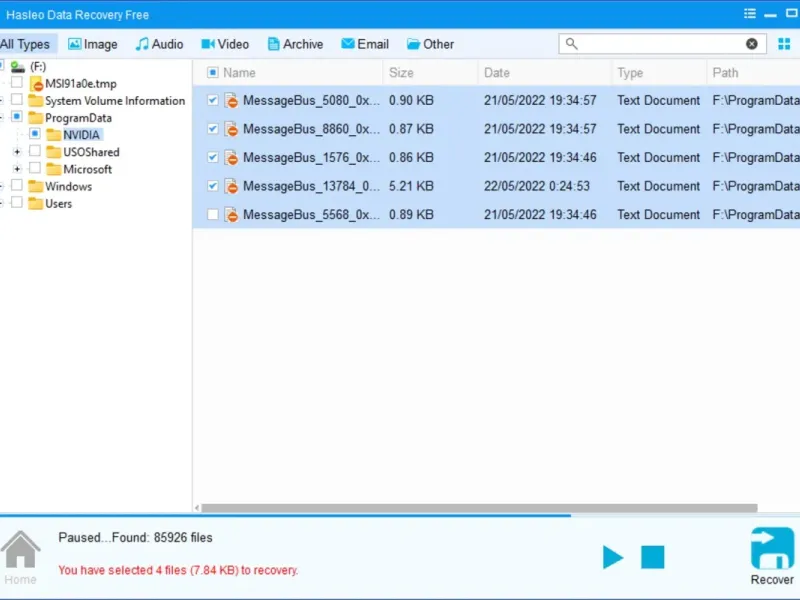Select the Windows tree label
800x600 pixels.
pos(68,187)
